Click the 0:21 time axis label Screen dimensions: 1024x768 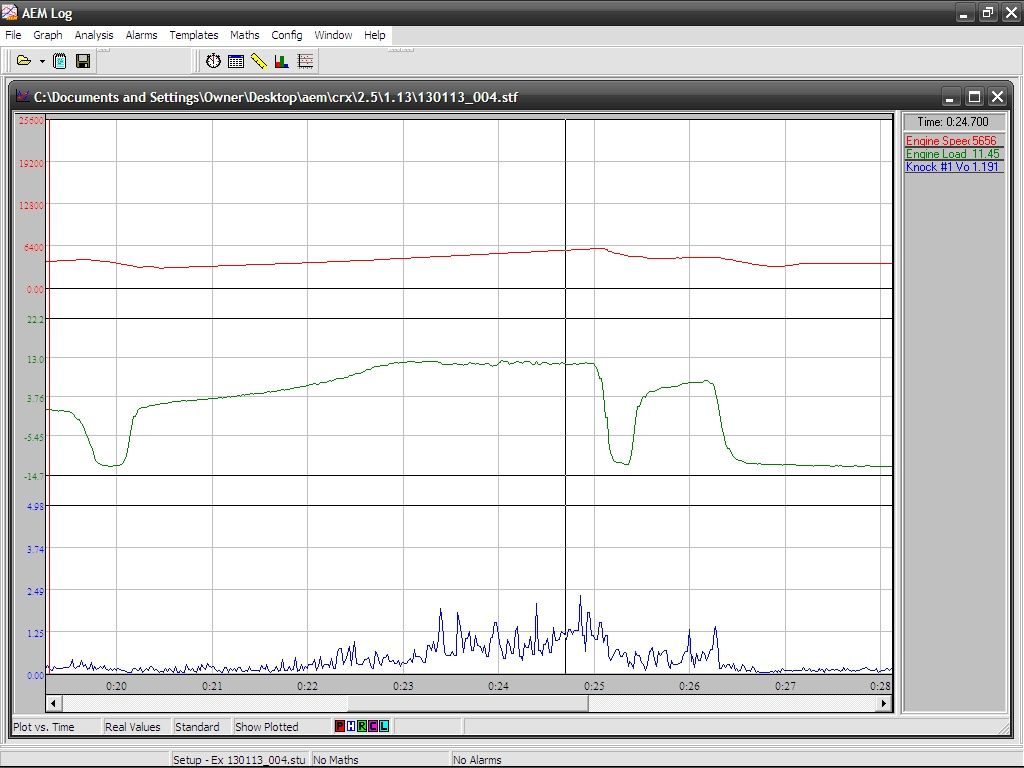(x=212, y=686)
